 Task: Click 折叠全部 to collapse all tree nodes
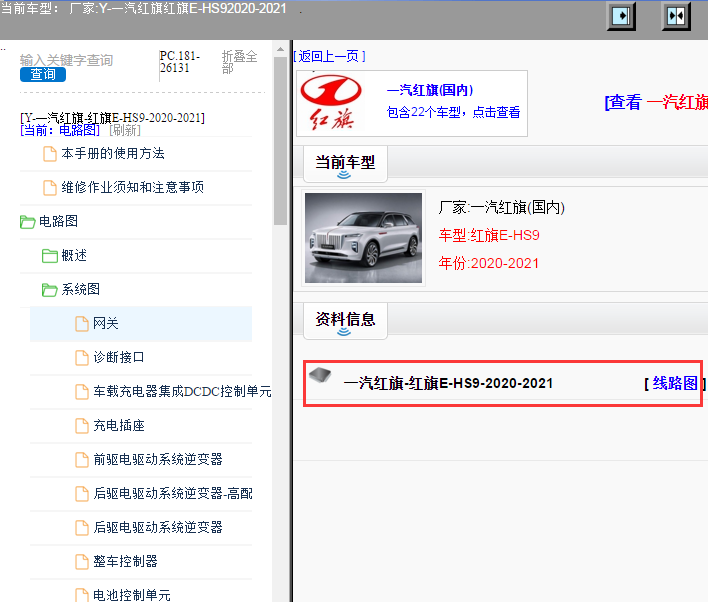pyautogui.click(x=239, y=62)
